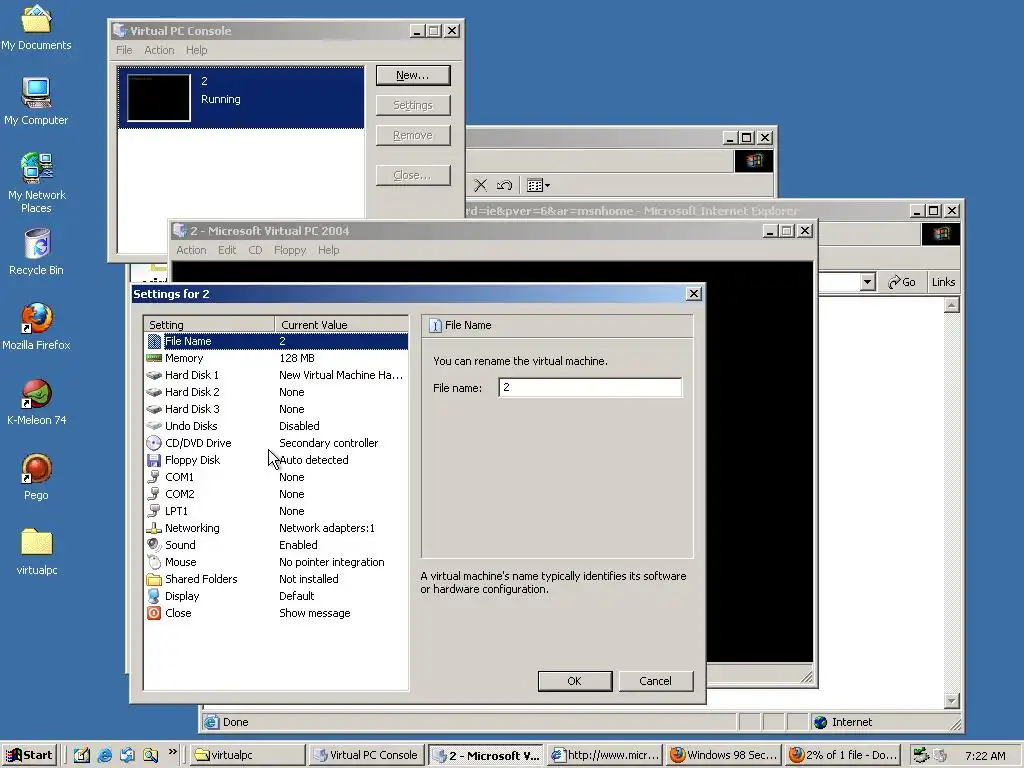Viewport: 1024px width, 768px height.
Task: Open the Views dropdown in Explorer toolbar
Action: 538,185
